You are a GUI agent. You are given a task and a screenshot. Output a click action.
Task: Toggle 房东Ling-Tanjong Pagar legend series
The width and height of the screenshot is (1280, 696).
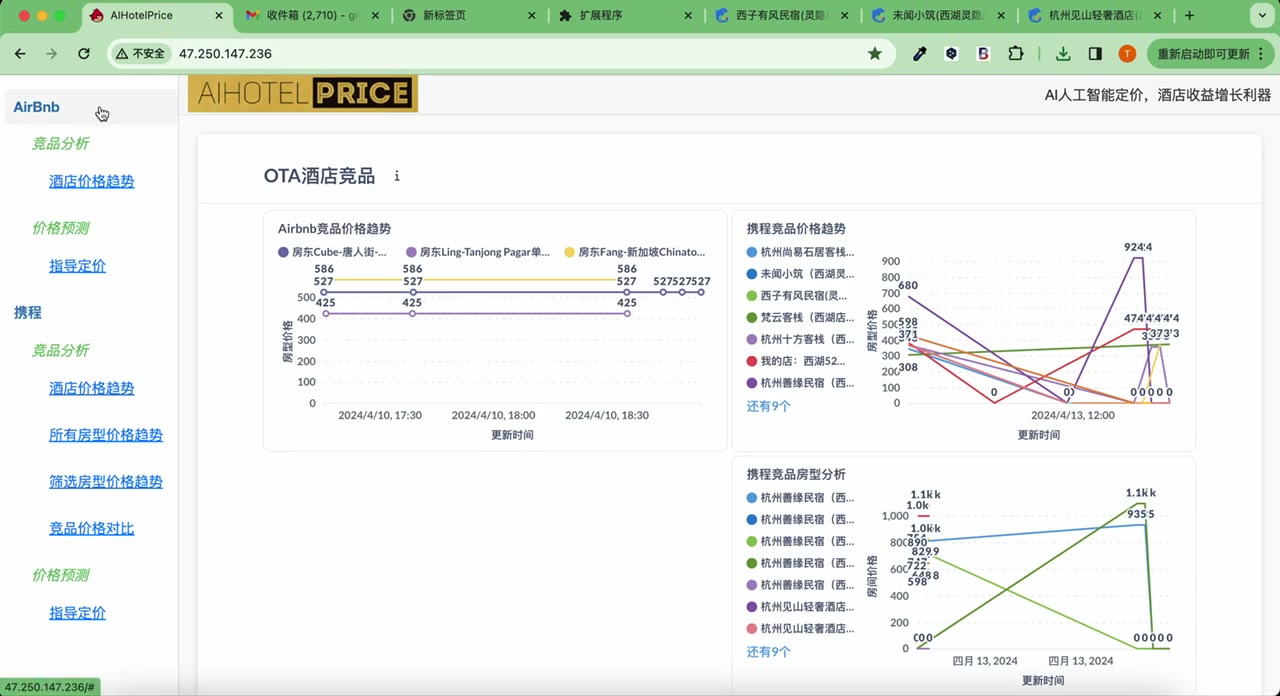tap(478, 253)
